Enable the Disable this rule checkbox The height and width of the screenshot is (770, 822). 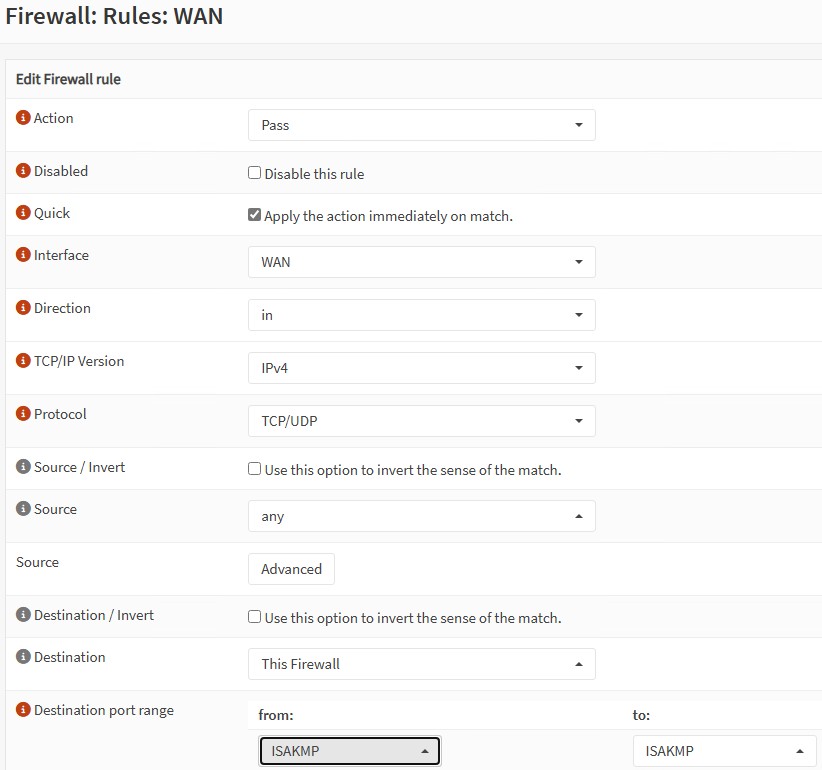coord(255,173)
